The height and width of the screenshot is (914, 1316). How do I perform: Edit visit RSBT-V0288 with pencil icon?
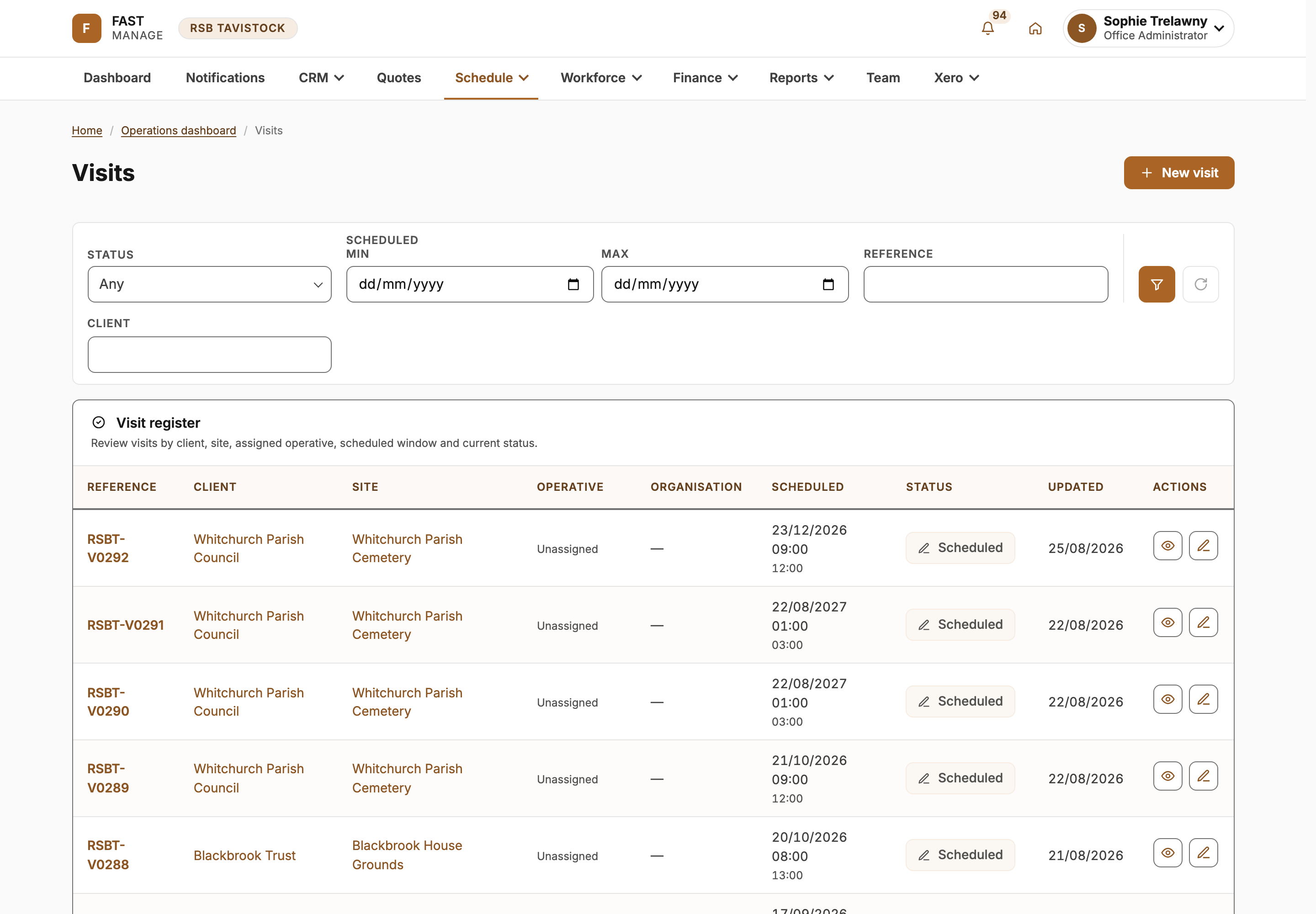[1203, 853]
